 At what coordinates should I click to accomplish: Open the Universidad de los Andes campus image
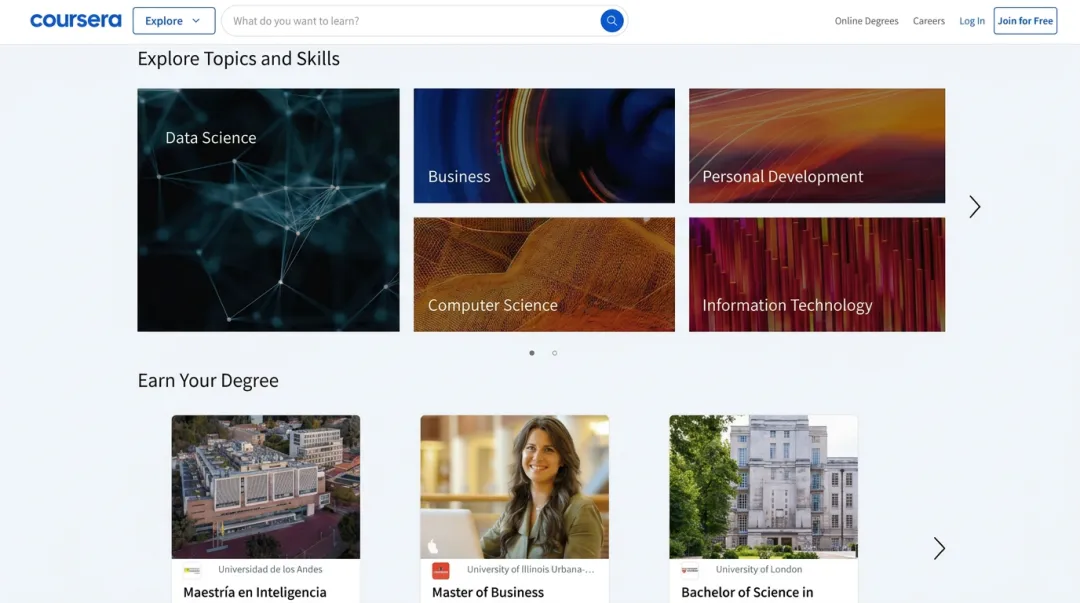[x=266, y=487]
